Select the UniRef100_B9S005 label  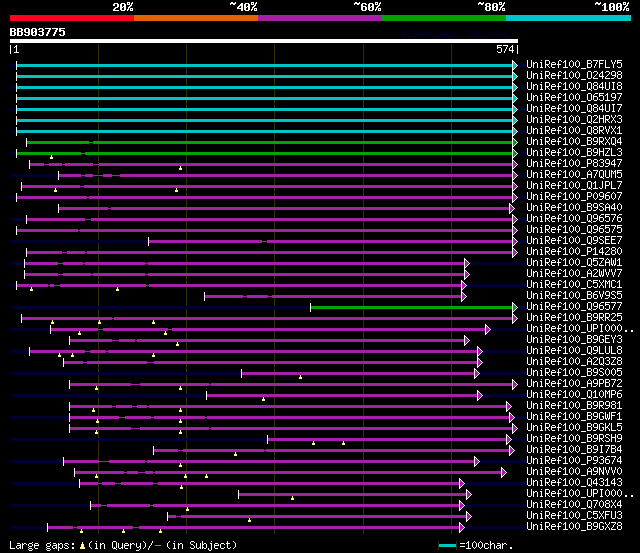[x=574, y=373]
